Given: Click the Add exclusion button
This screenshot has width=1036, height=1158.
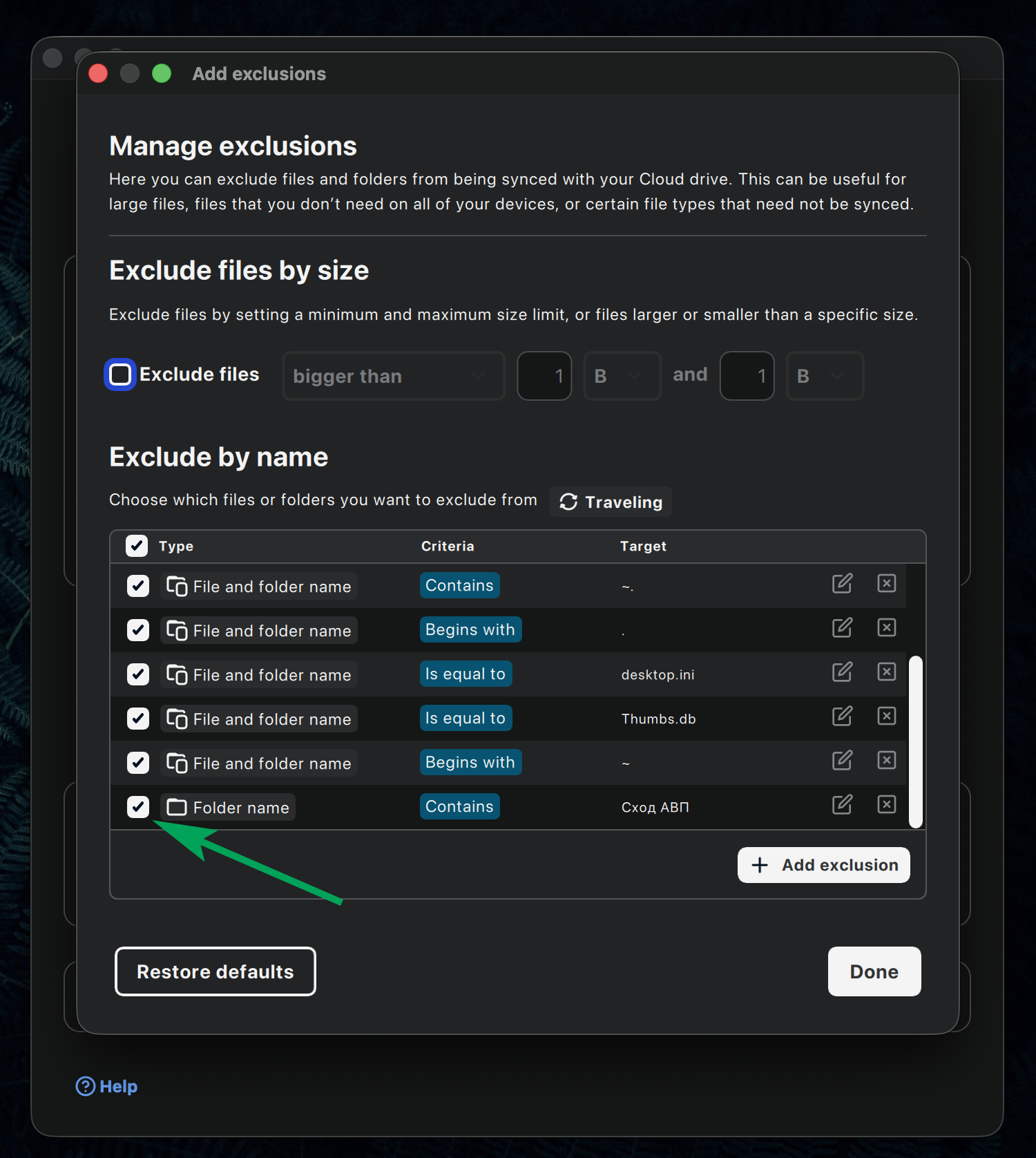Looking at the screenshot, I should point(823,865).
